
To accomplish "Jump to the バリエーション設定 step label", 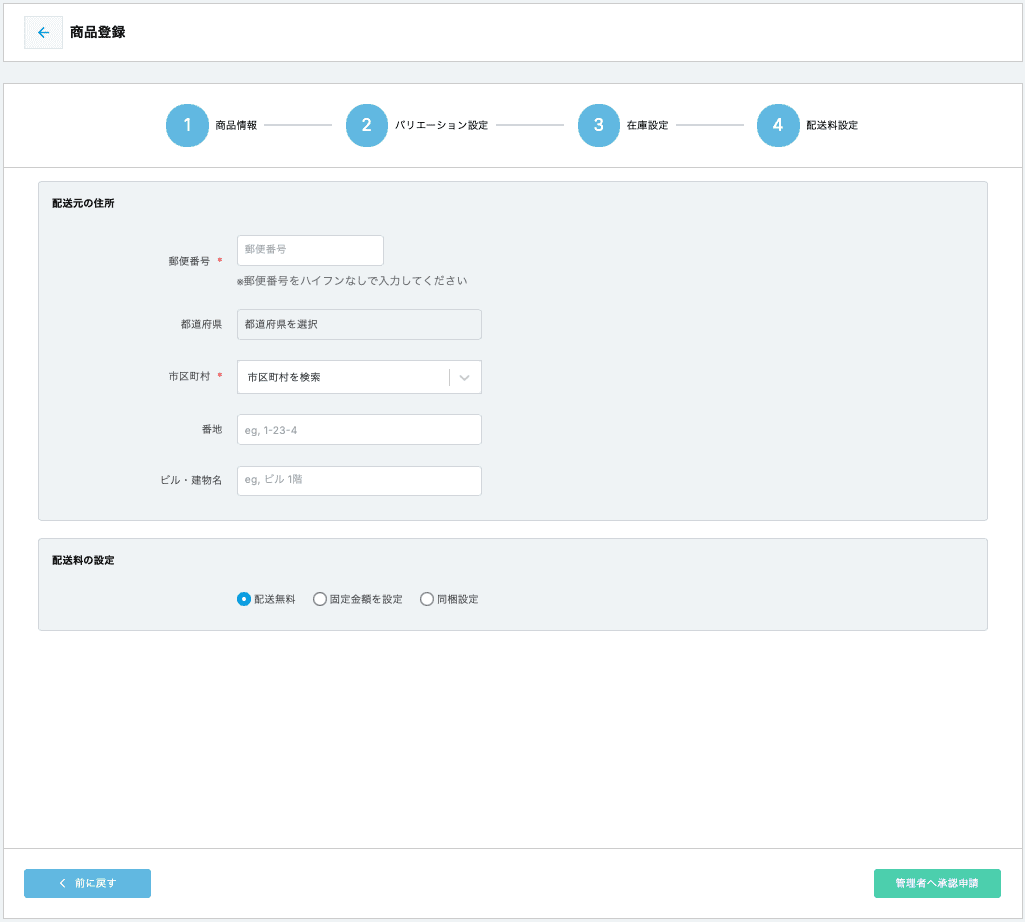I will point(441,126).
